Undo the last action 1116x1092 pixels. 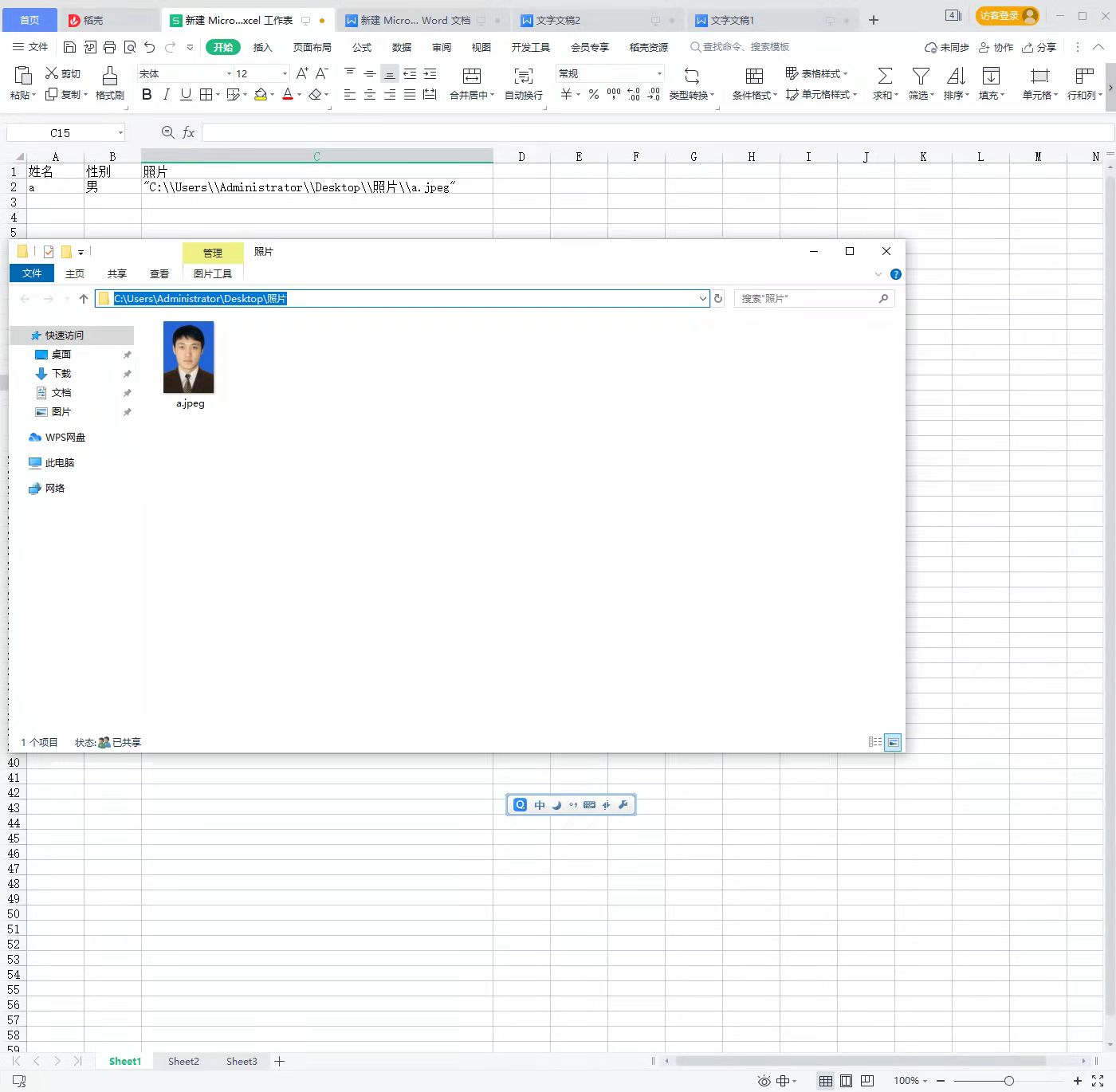point(150,47)
